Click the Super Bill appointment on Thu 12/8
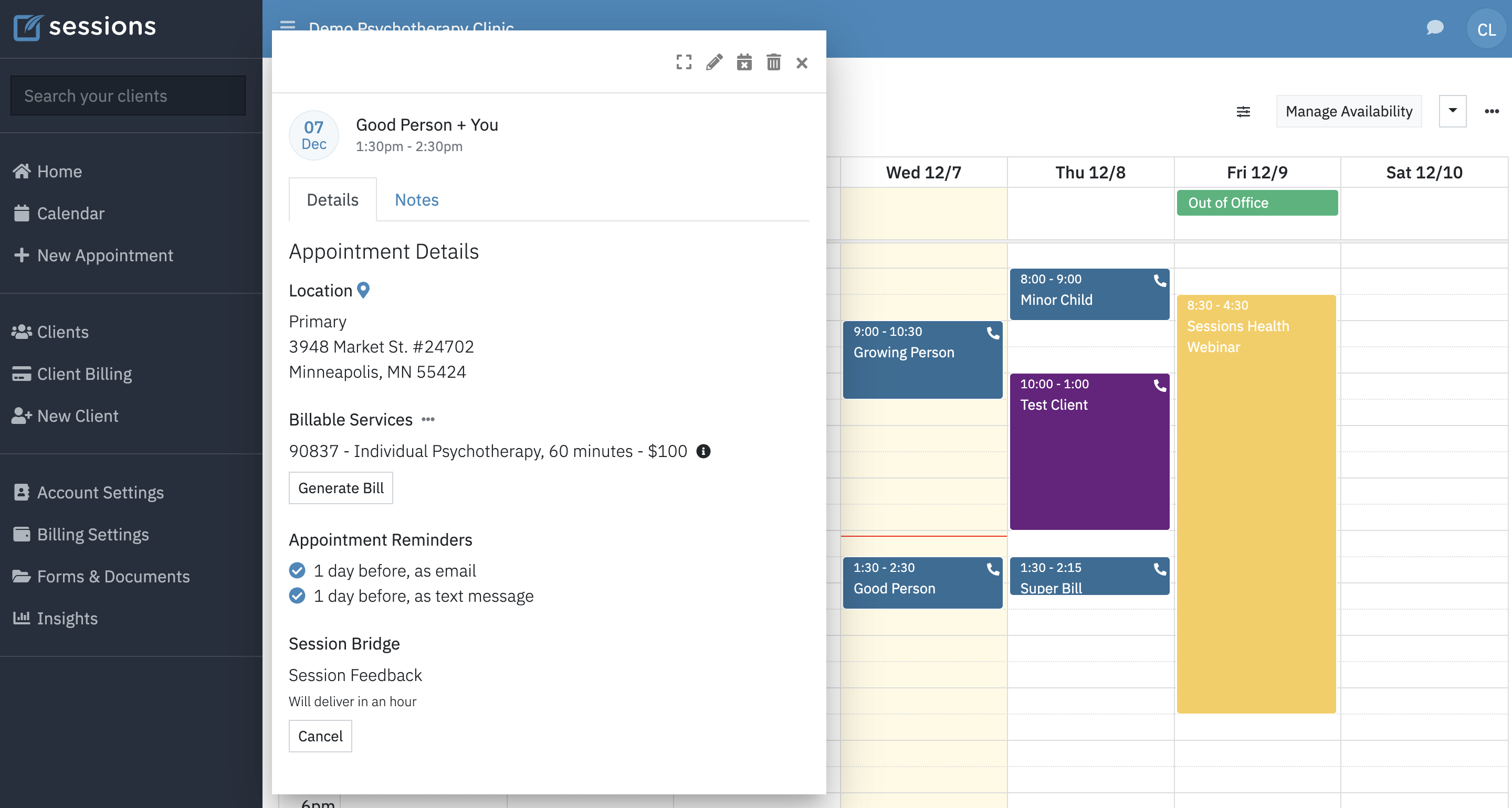Image resolution: width=1512 pixels, height=808 pixels. [x=1089, y=579]
